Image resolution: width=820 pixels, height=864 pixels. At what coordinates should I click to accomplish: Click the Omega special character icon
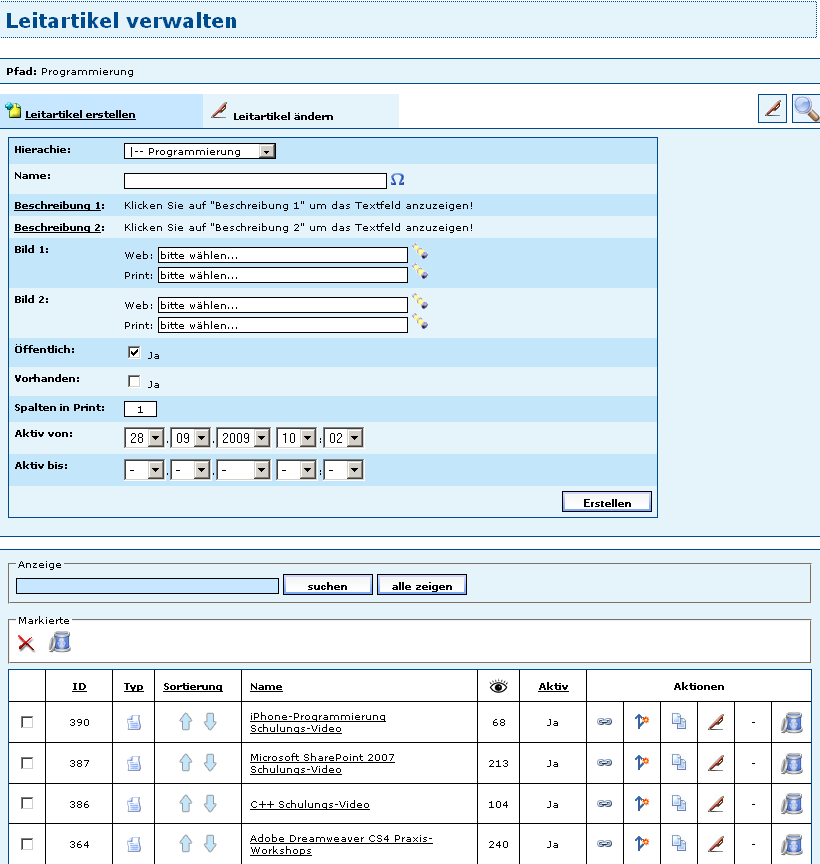click(397, 180)
